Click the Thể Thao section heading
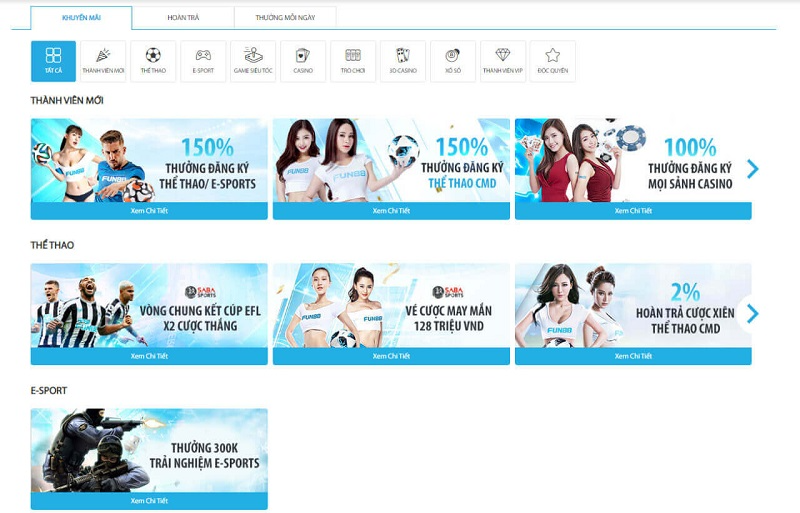The image size is (800, 513). tap(52, 246)
